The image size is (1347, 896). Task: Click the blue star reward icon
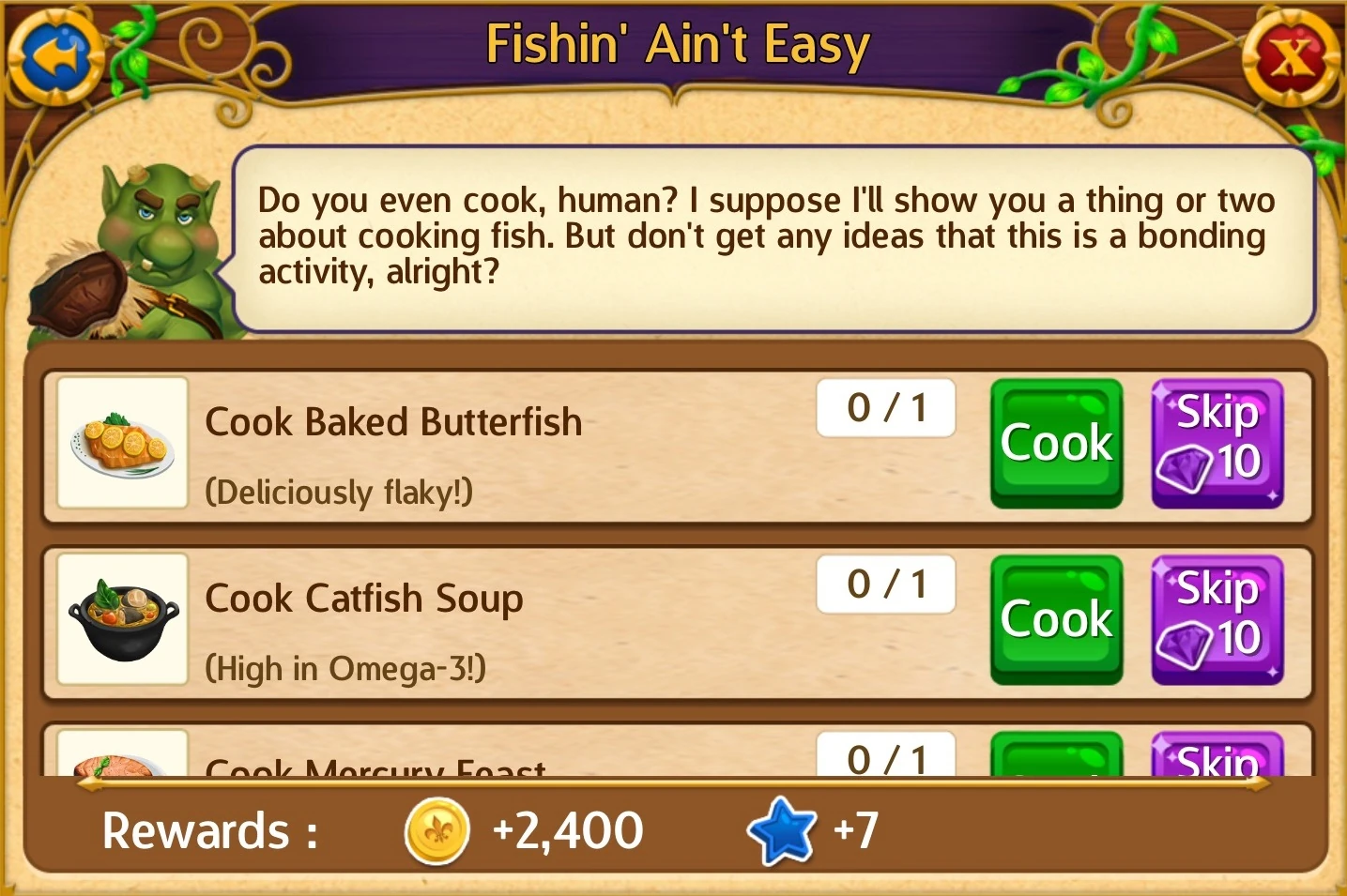(781, 830)
